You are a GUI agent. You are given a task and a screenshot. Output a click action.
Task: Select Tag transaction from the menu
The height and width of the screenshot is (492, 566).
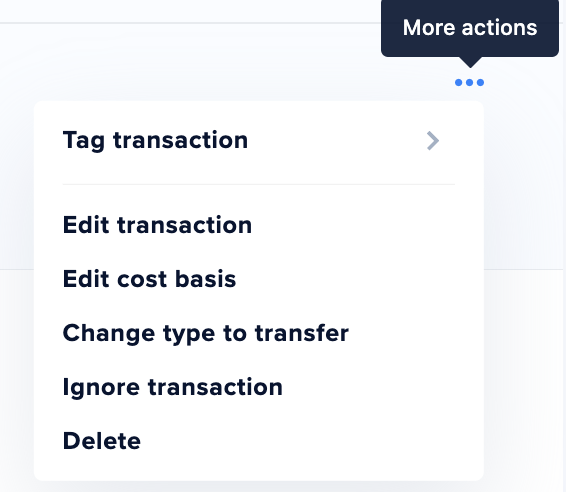coord(259,140)
